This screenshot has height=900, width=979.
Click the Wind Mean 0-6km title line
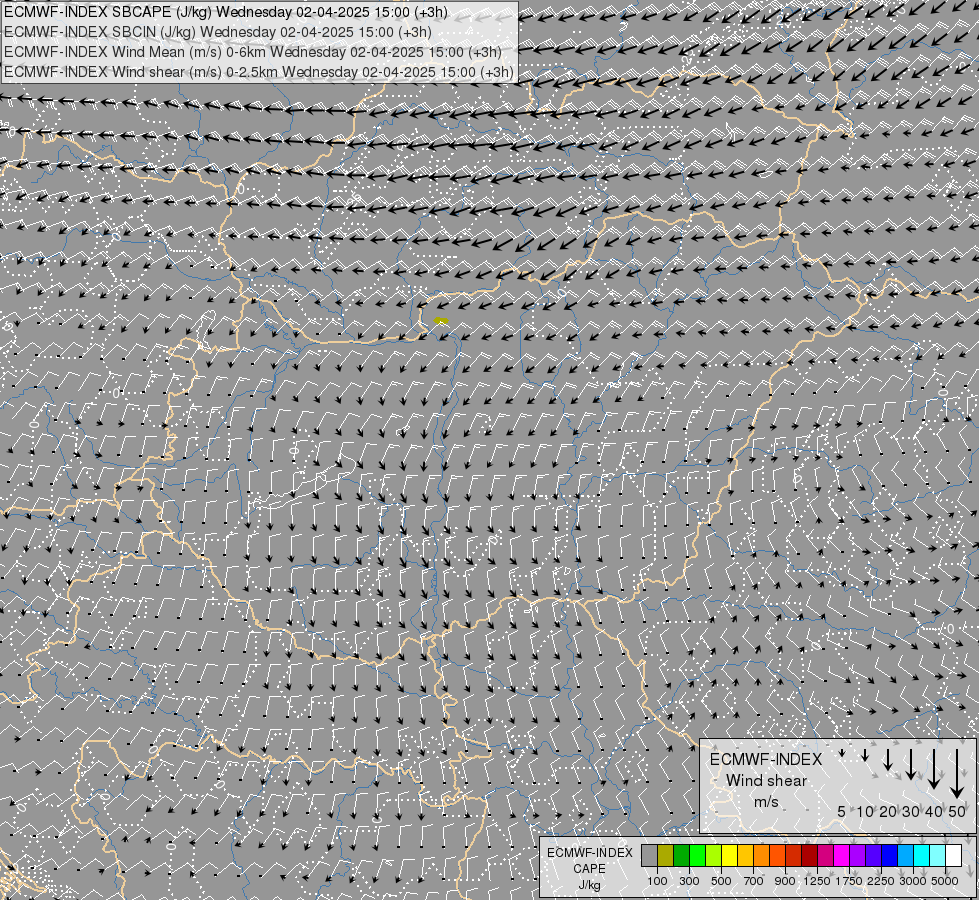[x=252, y=52]
